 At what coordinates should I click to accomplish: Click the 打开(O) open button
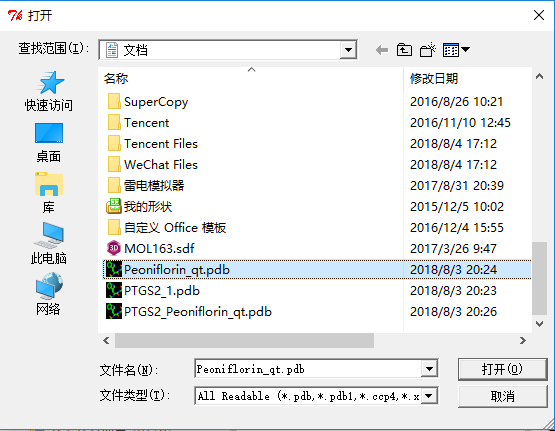pyautogui.click(x=503, y=369)
